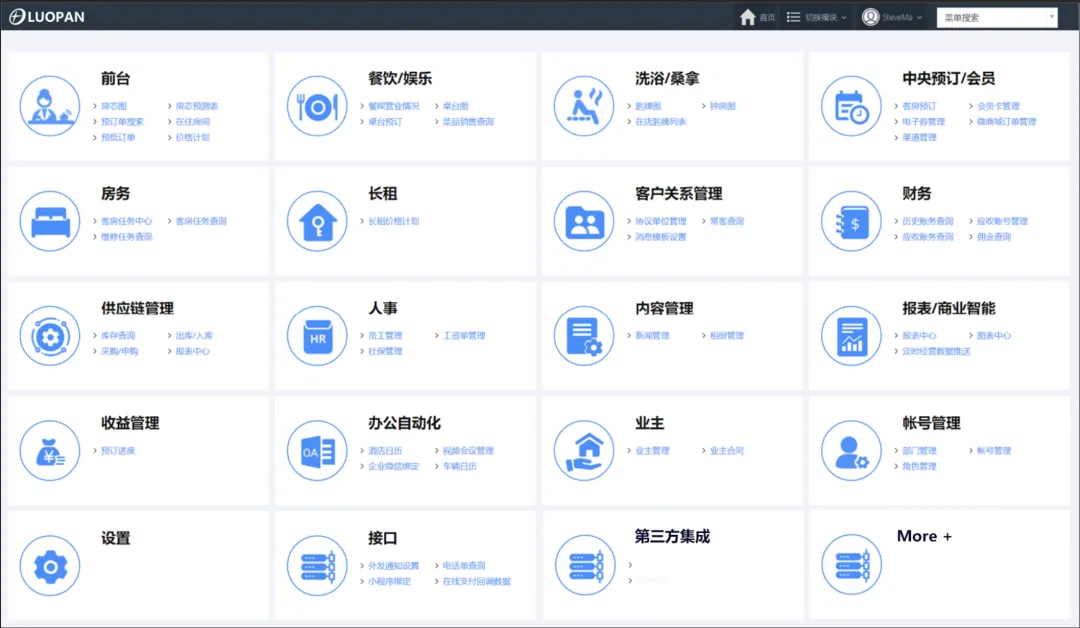Select the 人事 HR bucket icon
This screenshot has height=628, width=1080.
pyautogui.click(x=317, y=335)
